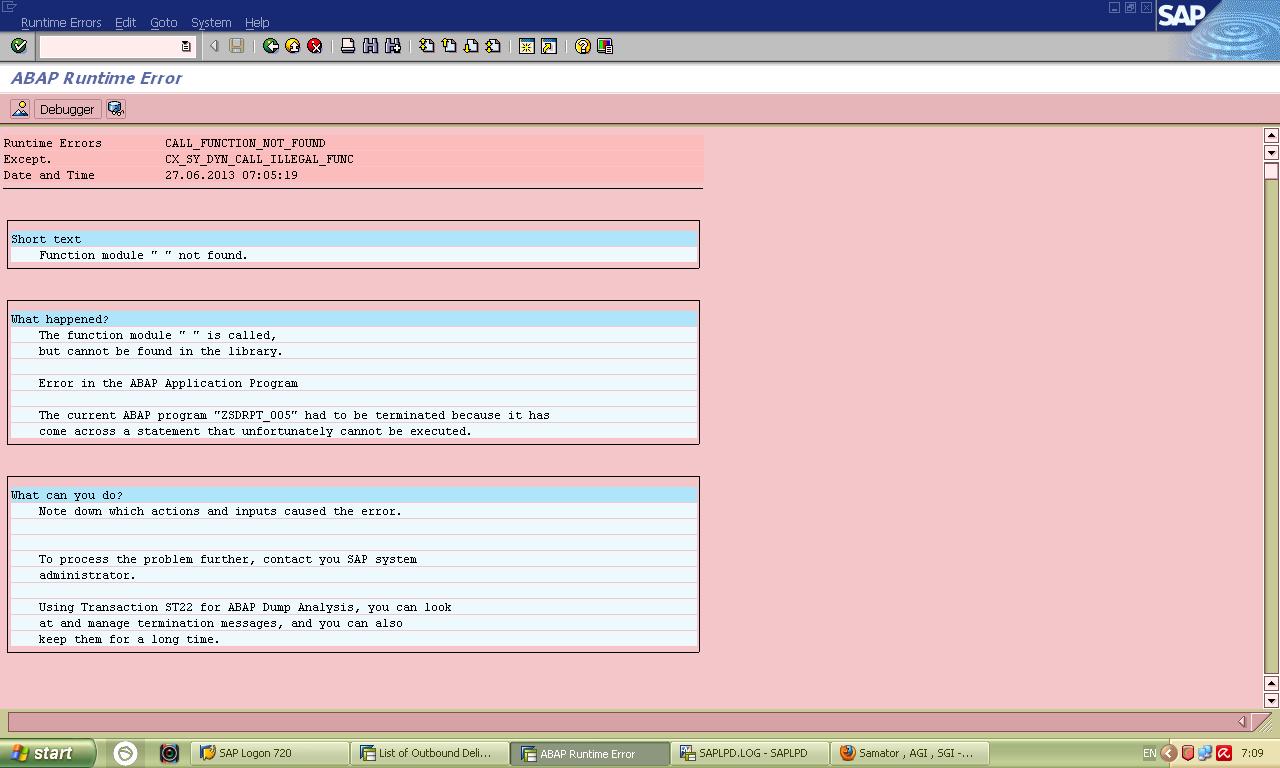The width and height of the screenshot is (1280, 768).
Task: Open the Runtime Errors menu
Action: pos(61,22)
